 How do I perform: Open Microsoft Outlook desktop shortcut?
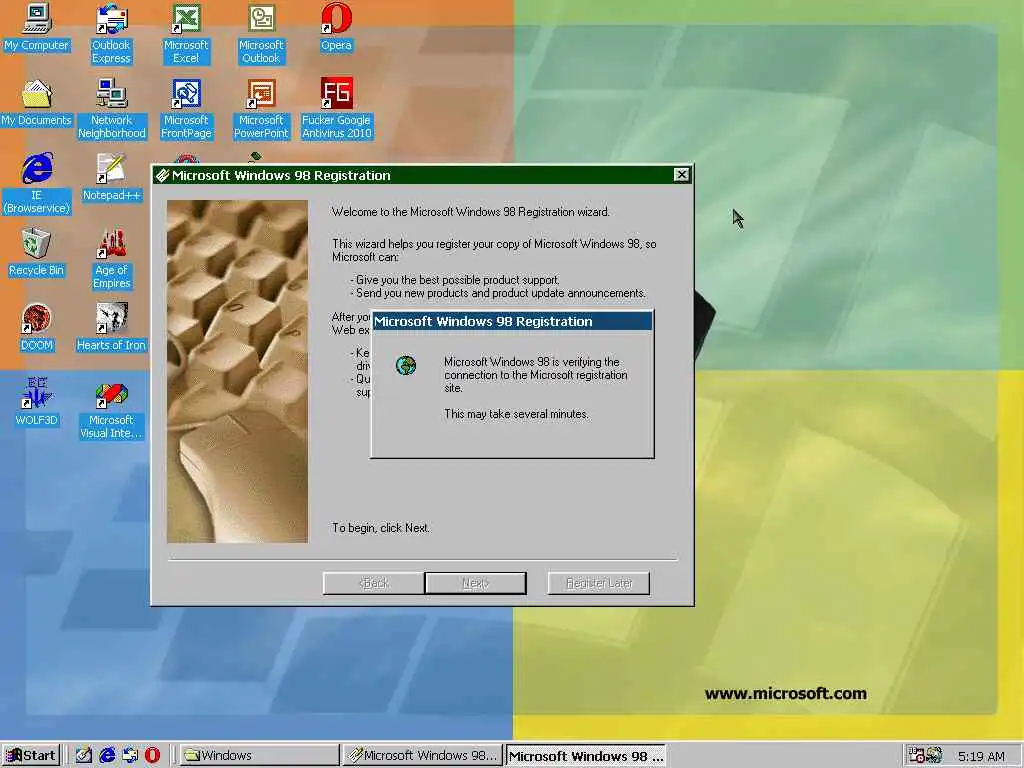(x=261, y=33)
